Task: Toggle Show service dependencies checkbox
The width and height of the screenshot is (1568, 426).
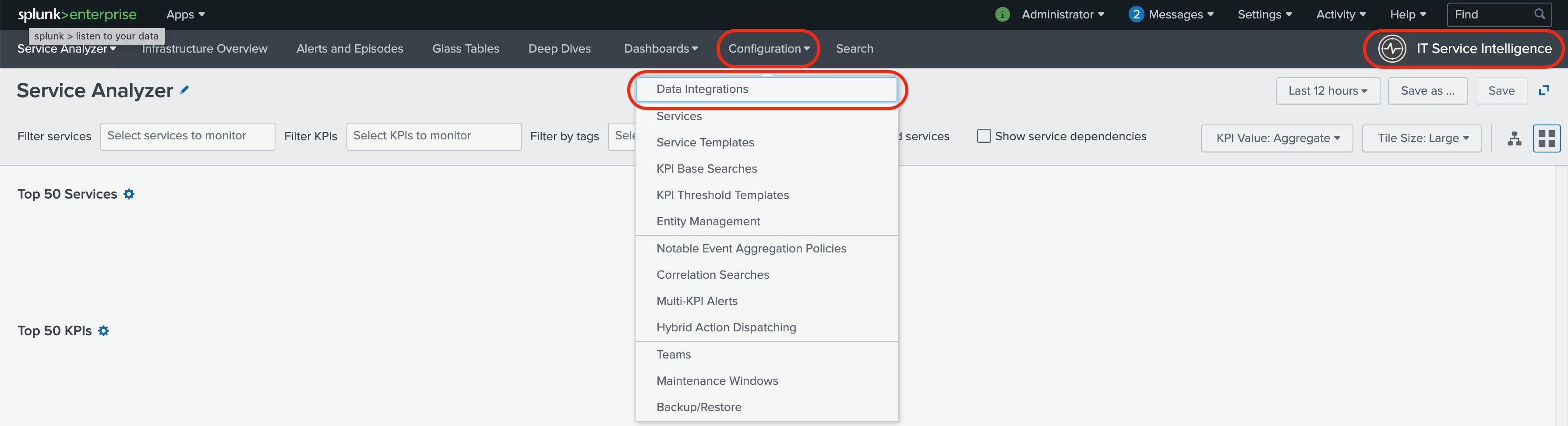Action: tap(984, 136)
